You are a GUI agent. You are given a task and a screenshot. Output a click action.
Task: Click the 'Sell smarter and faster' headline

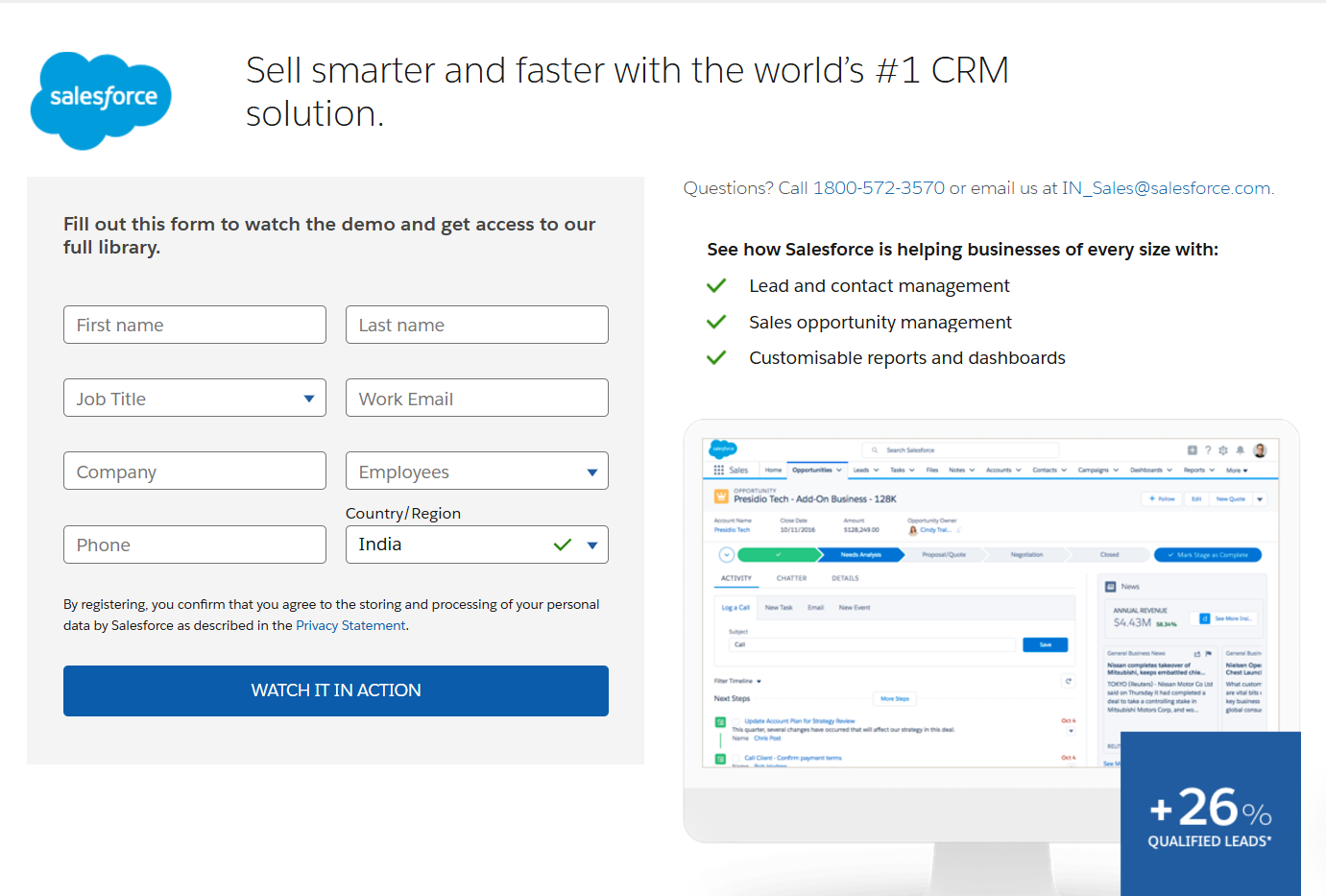[627, 91]
